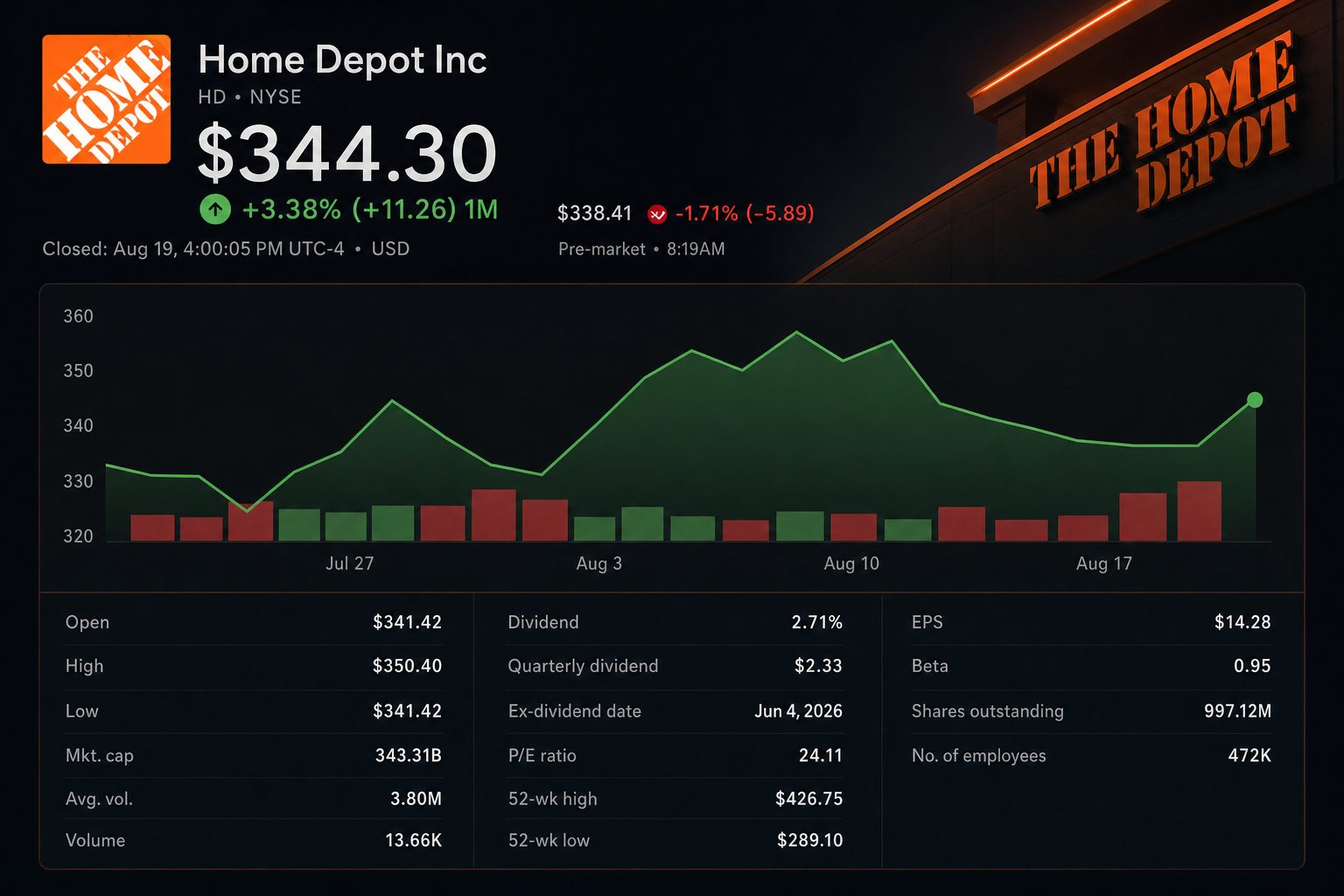Click the 472K employees value
Screen dimensions: 1344x896
(x=1249, y=755)
